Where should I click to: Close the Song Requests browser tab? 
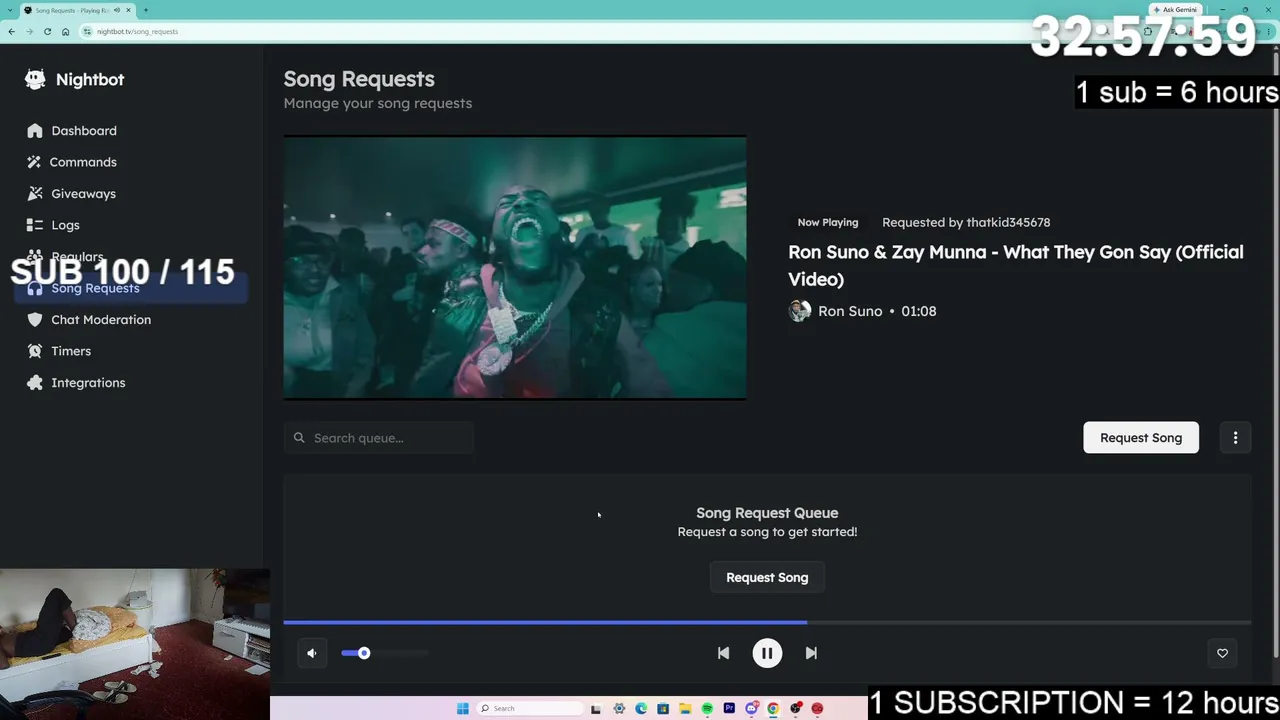pos(128,10)
